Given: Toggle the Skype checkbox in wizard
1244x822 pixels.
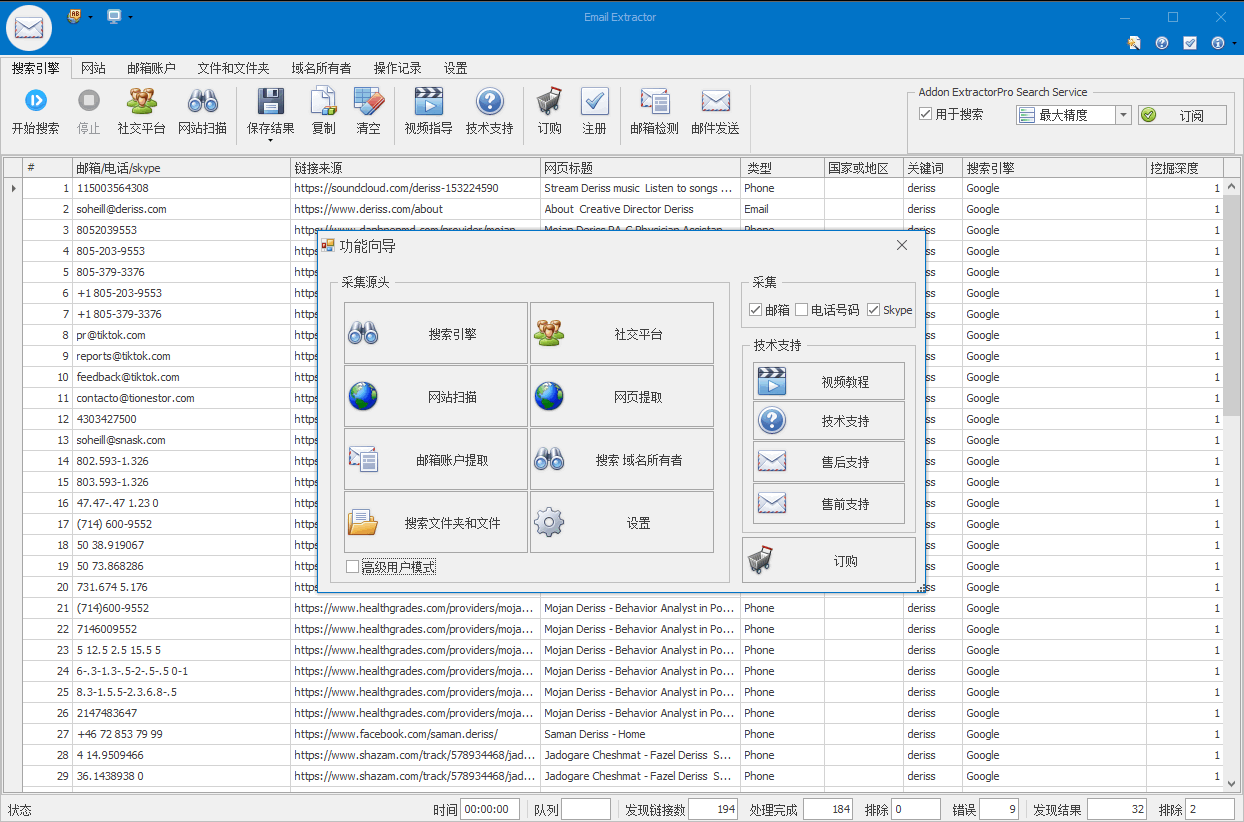Looking at the screenshot, I should point(873,310).
